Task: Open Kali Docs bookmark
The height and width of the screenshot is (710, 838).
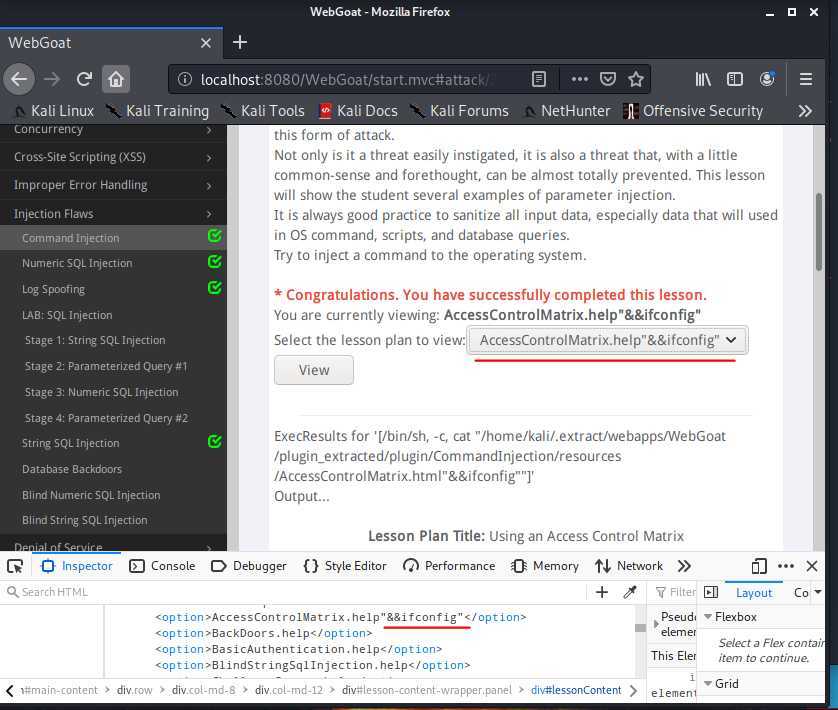Action: [358, 111]
